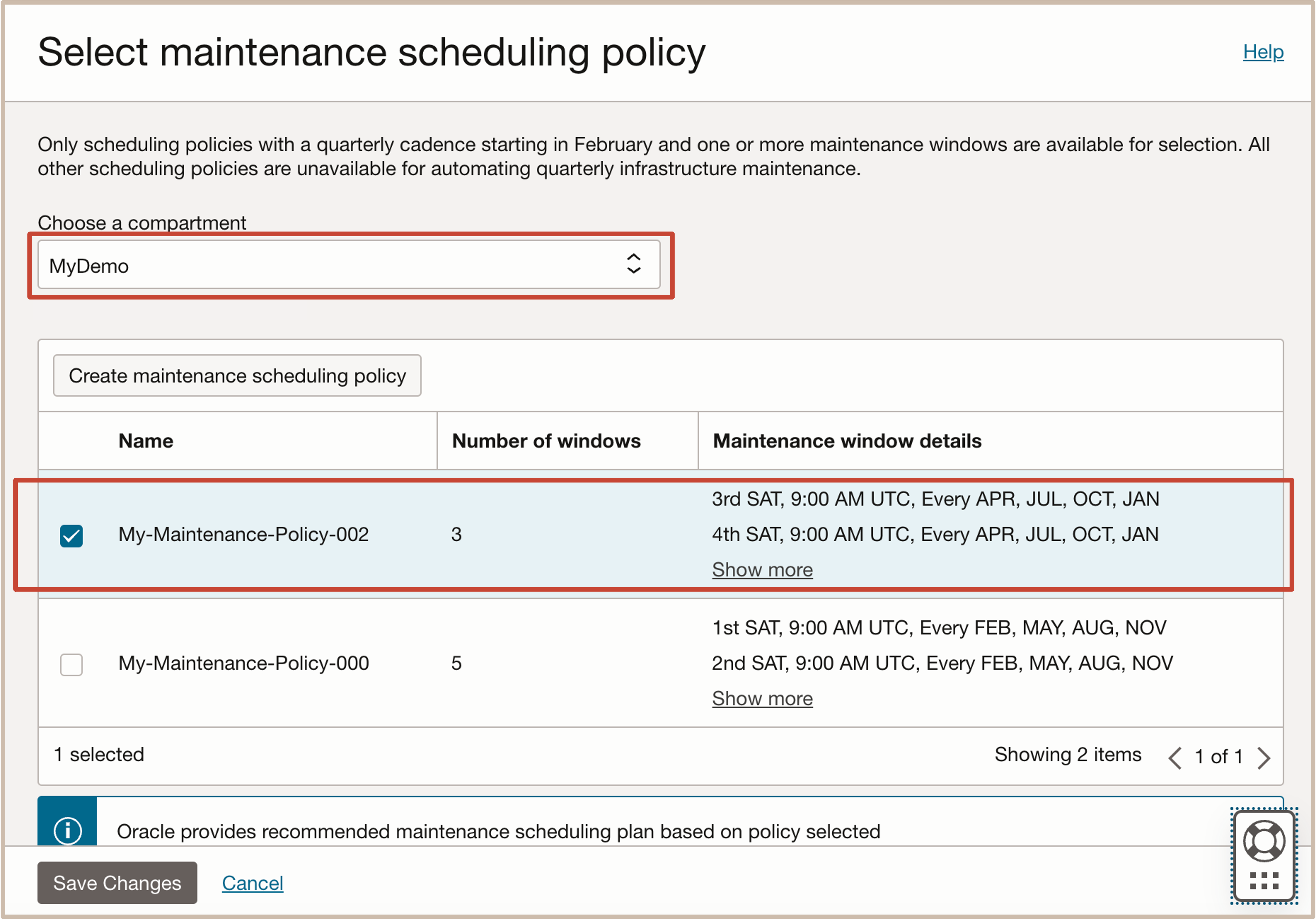Click Create maintenance scheduling policy button
Image resolution: width=1316 pixels, height=919 pixels.
(x=237, y=376)
